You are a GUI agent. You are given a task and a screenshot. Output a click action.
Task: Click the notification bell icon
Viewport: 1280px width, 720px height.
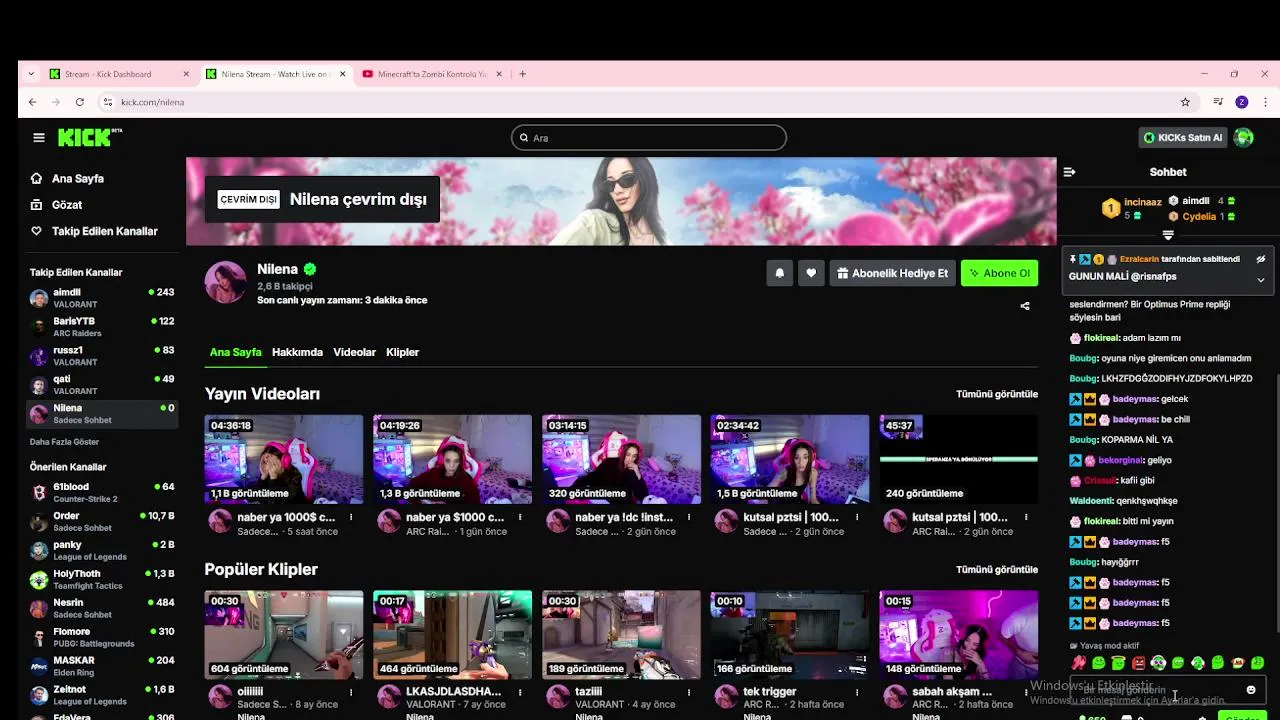click(780, 273)
